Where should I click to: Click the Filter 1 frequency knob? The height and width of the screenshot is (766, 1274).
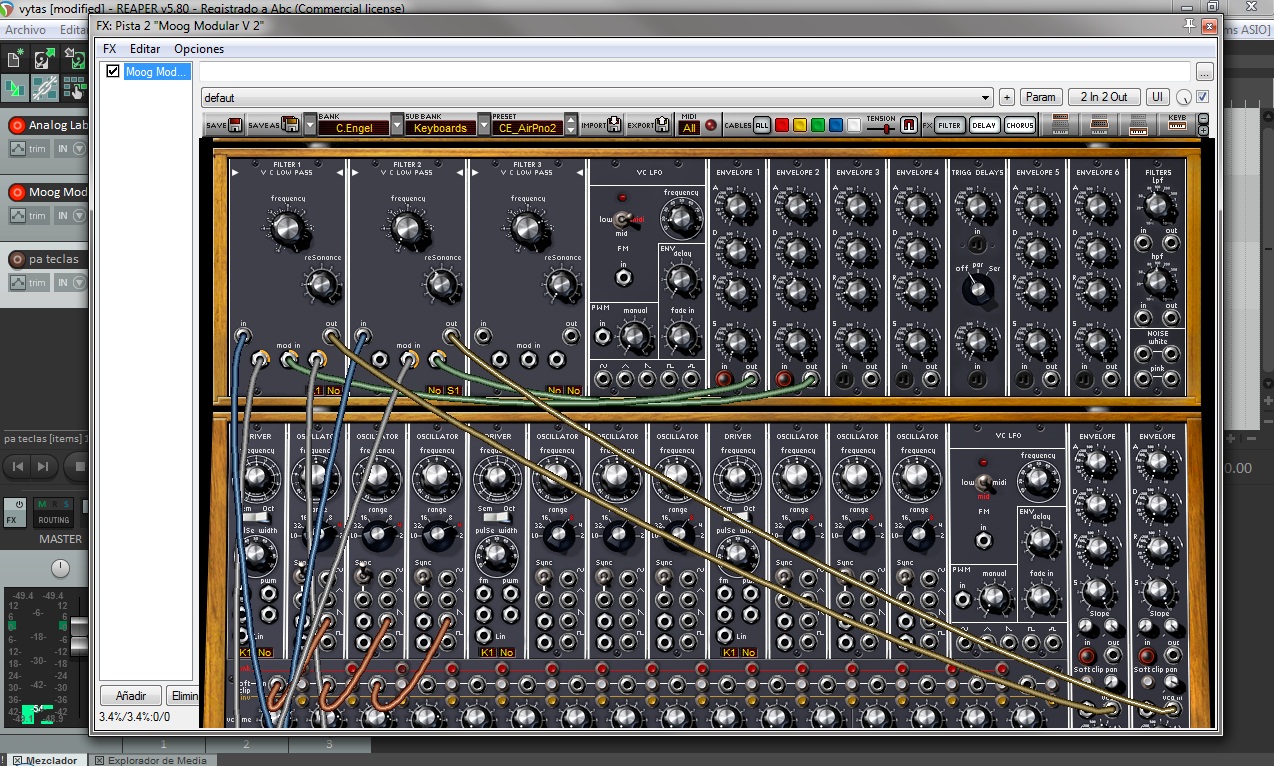[286, 231]
